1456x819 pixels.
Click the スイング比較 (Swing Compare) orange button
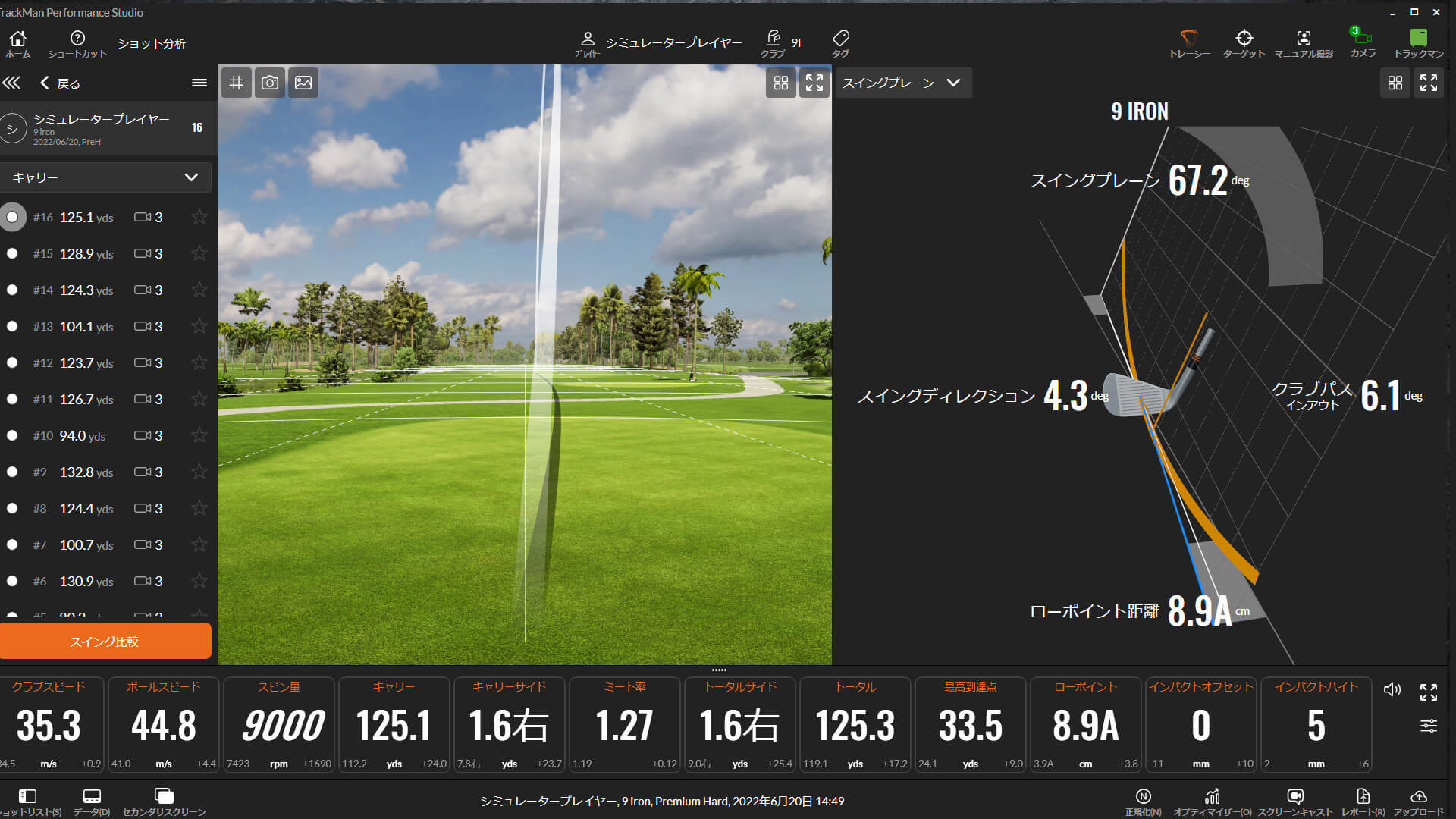(x=105, y=642)
